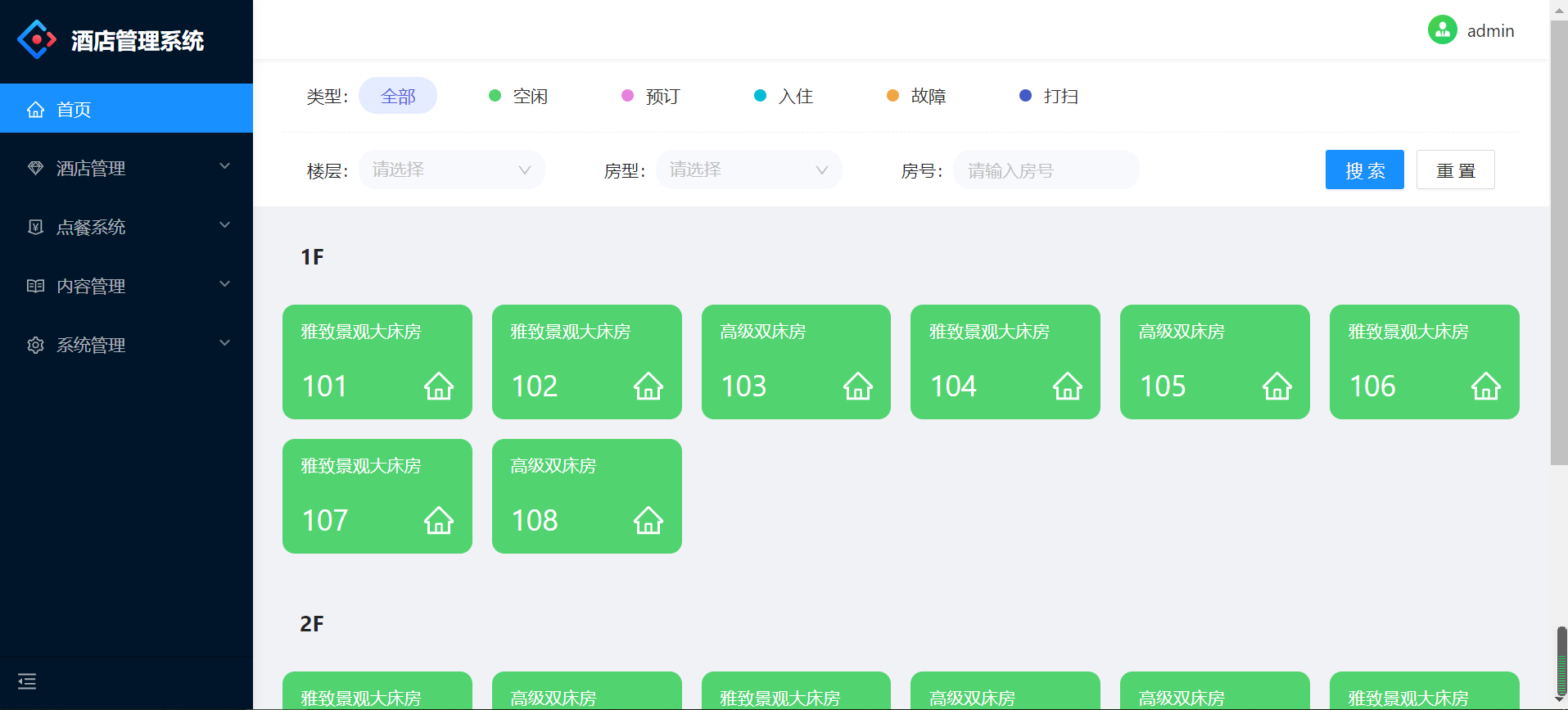
Task: Open the room 103 高级双床房 card
Action: tap(796, 362)
